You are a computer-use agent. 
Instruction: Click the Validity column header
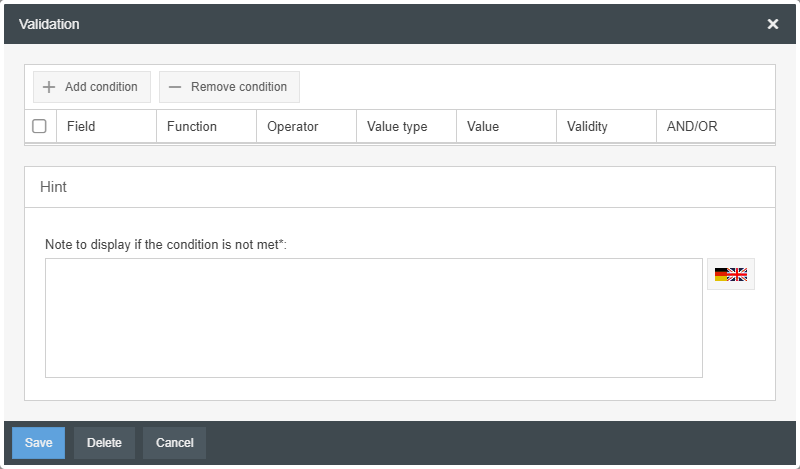pyautogui.click(x=587, y=127)
